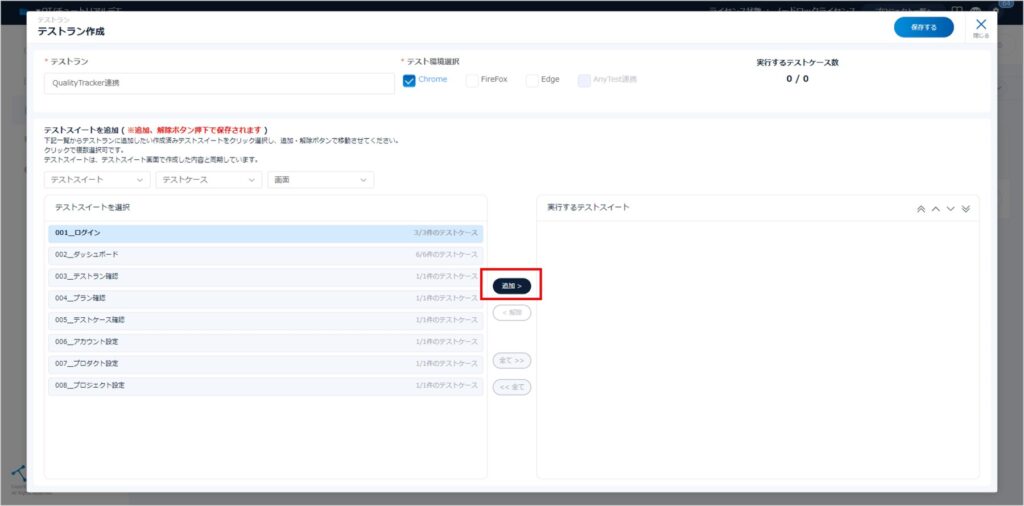This screenshot has width=1024, height=506.
Task: Select the 001_ログイン test suite
Action: tap(265, 233)
